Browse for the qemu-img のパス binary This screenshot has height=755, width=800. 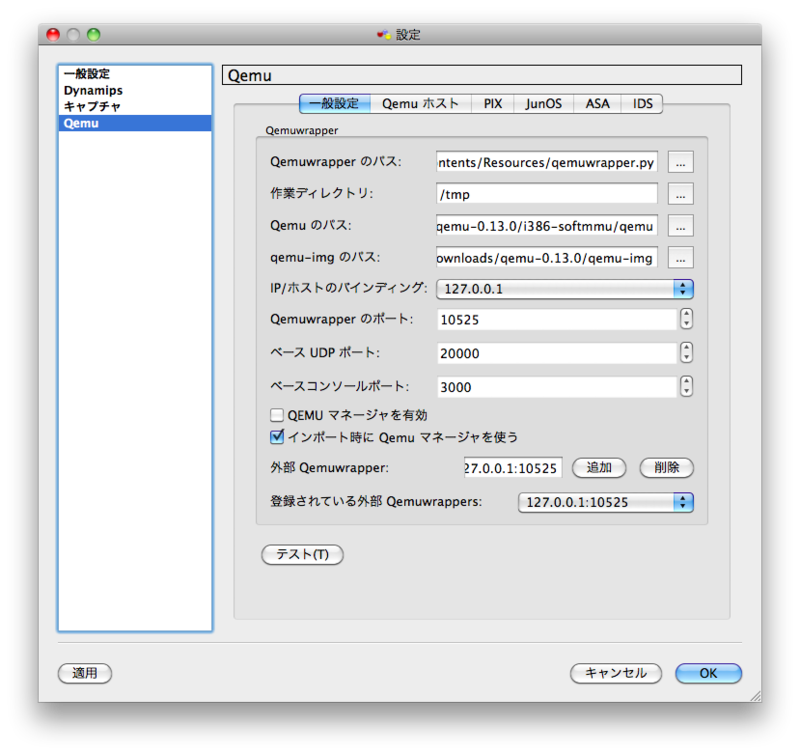[x=681, y=258]
